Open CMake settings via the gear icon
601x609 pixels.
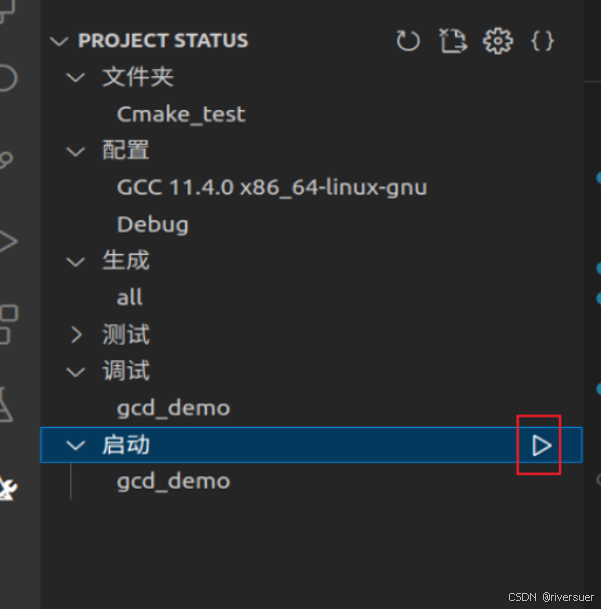pyautogui.click(x=497, y=41)
